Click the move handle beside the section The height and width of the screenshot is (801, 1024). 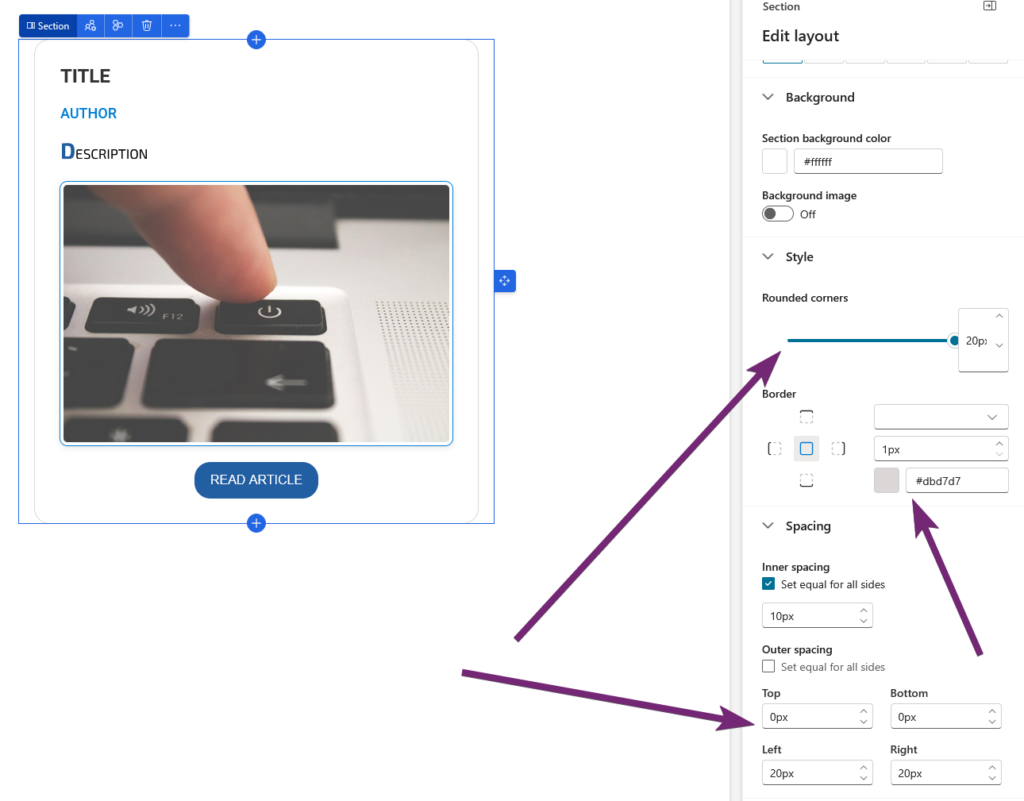(x=505, y=281)
